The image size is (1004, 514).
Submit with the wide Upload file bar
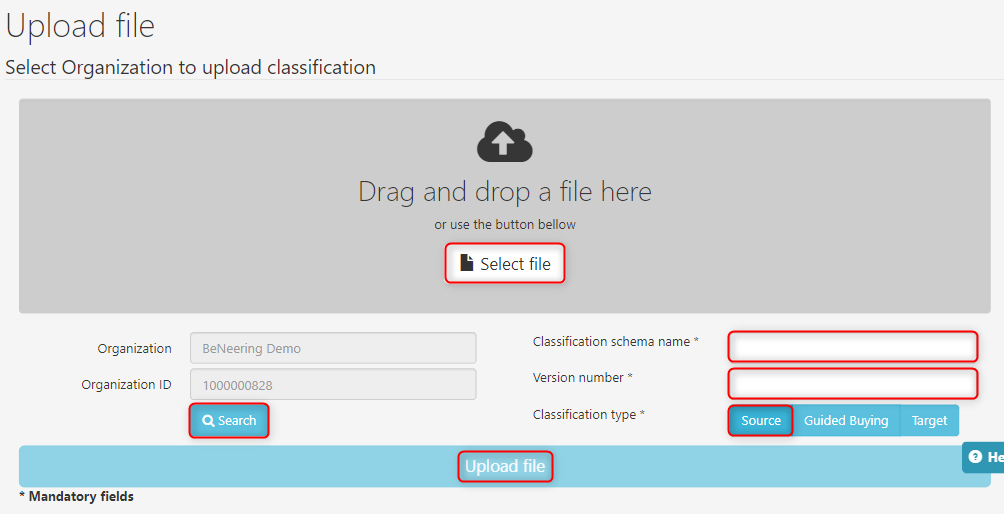[505, 466]
